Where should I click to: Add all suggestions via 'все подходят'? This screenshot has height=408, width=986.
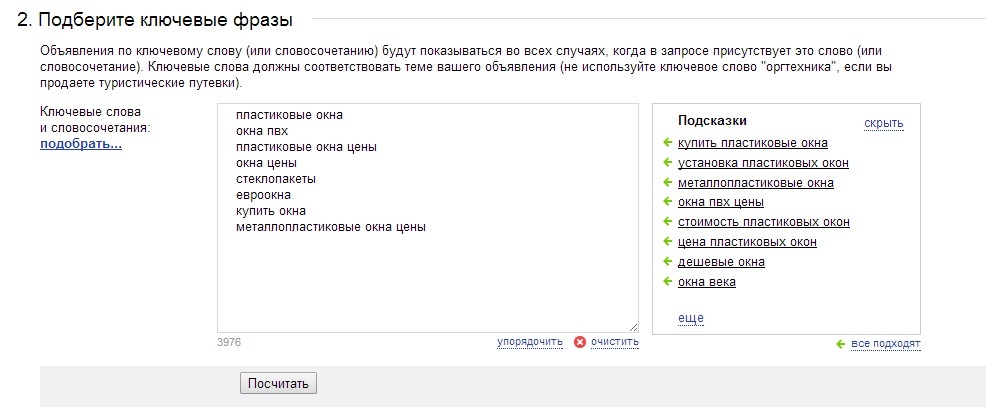tap(885, 344)
